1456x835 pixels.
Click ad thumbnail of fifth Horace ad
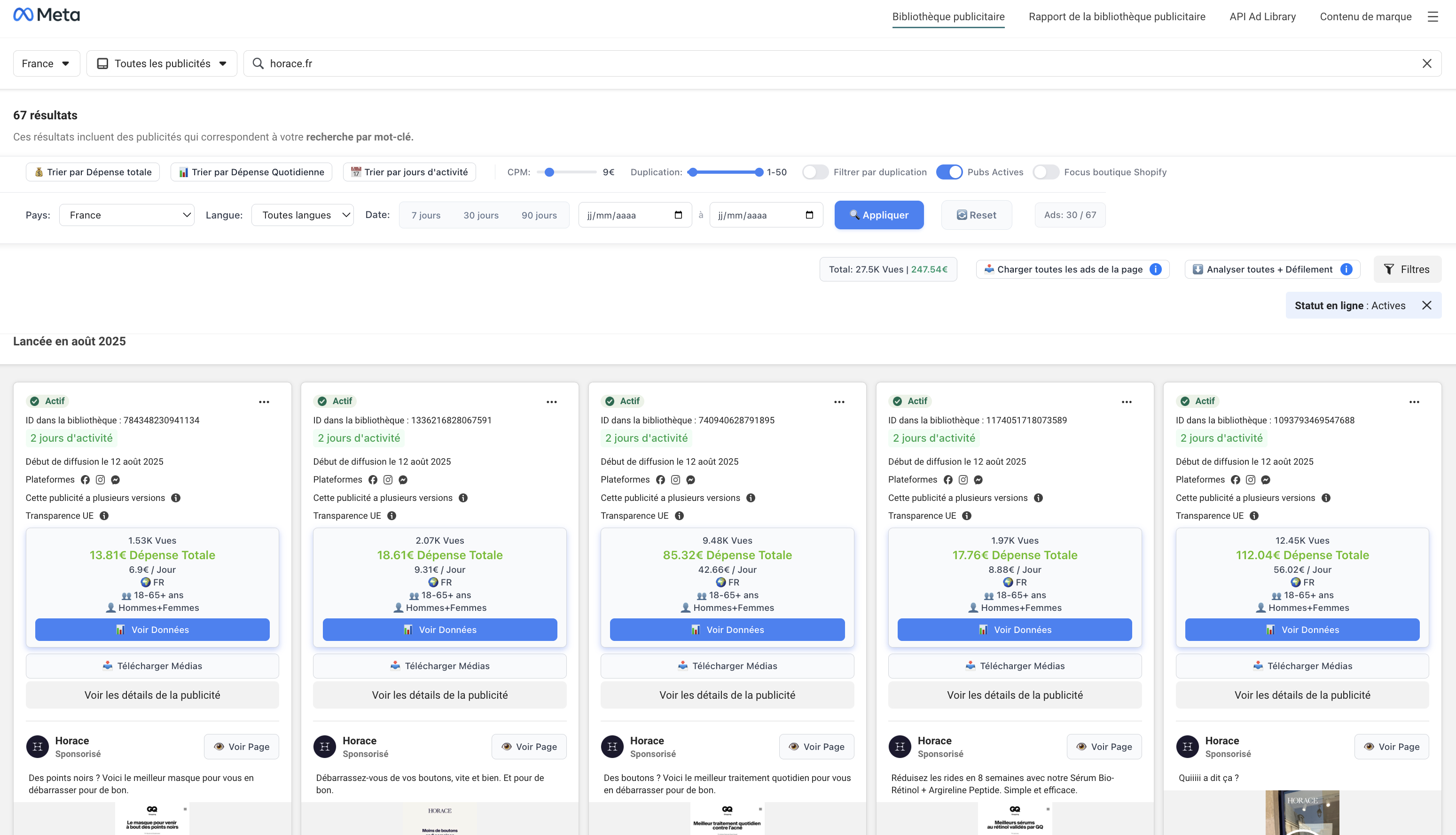point(1302,812)
